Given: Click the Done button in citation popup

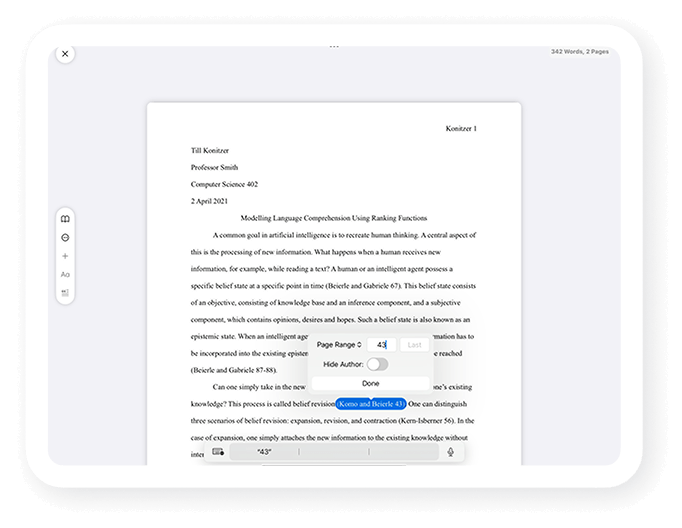Looking at the screenshot, I should pos(371,384).
